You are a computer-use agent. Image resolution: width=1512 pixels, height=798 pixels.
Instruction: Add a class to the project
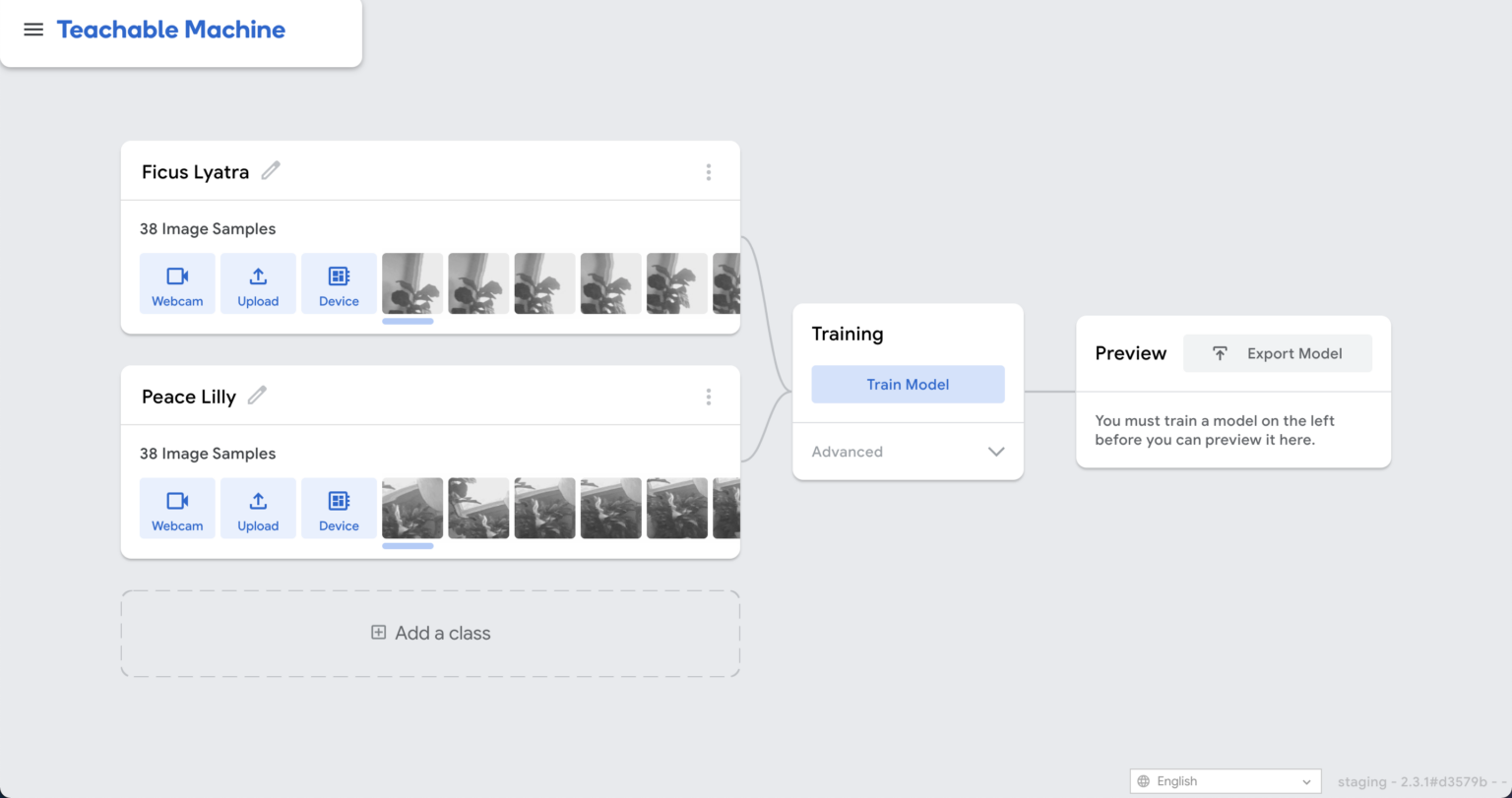coord(430,633)
